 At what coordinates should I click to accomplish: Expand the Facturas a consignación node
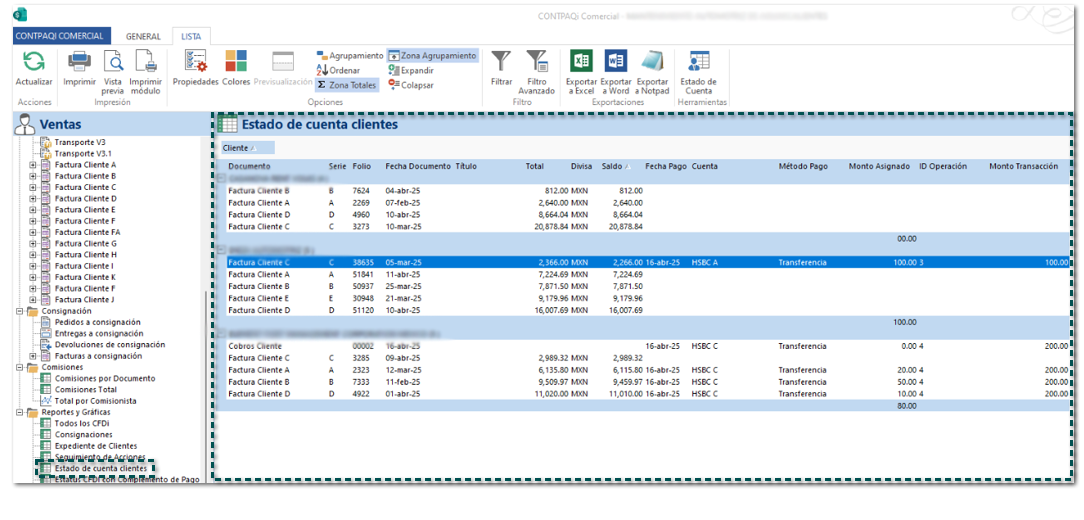[33, 356]
